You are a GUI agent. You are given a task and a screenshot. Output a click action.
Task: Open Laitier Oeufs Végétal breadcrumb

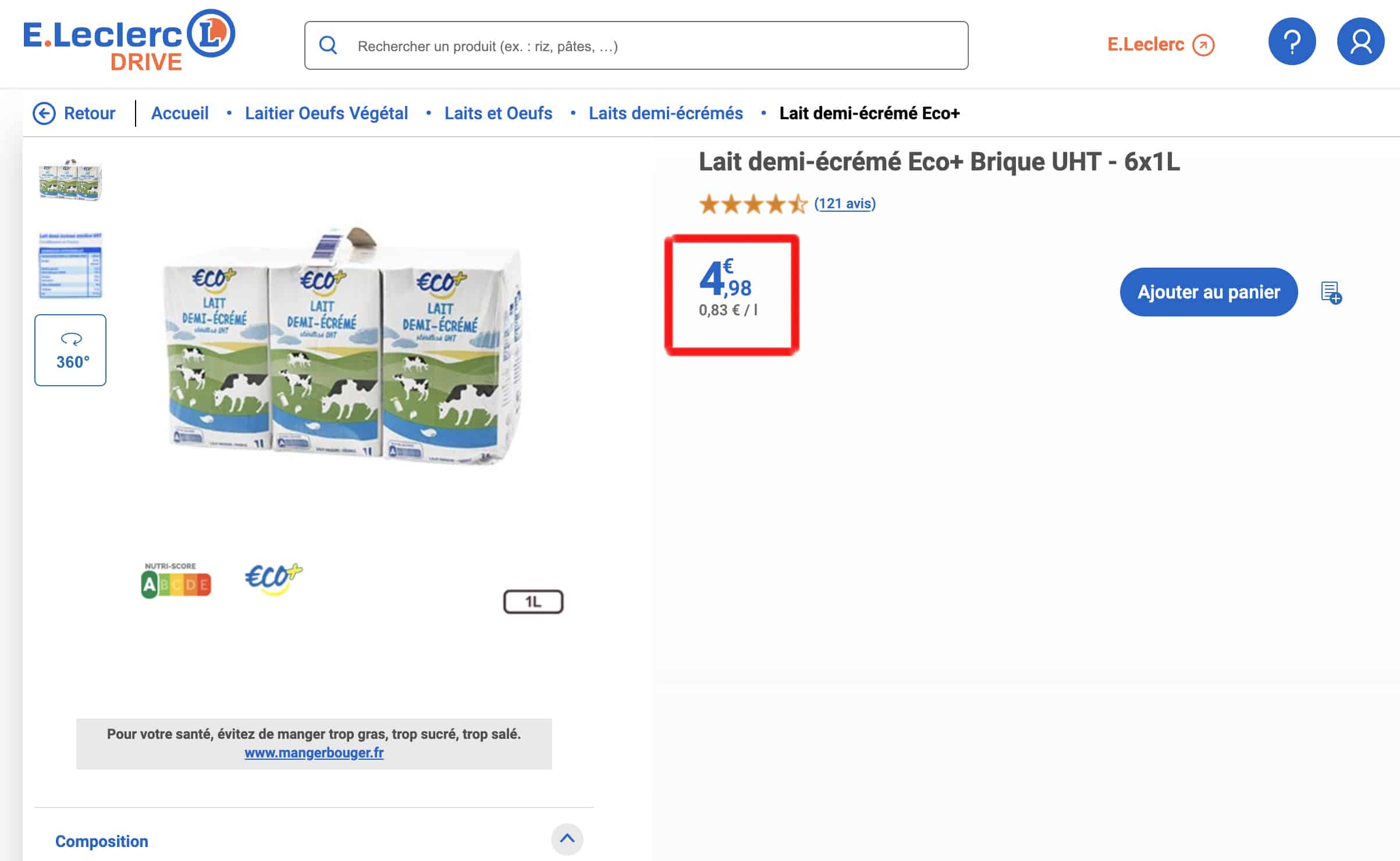click(x=326, y=113)
